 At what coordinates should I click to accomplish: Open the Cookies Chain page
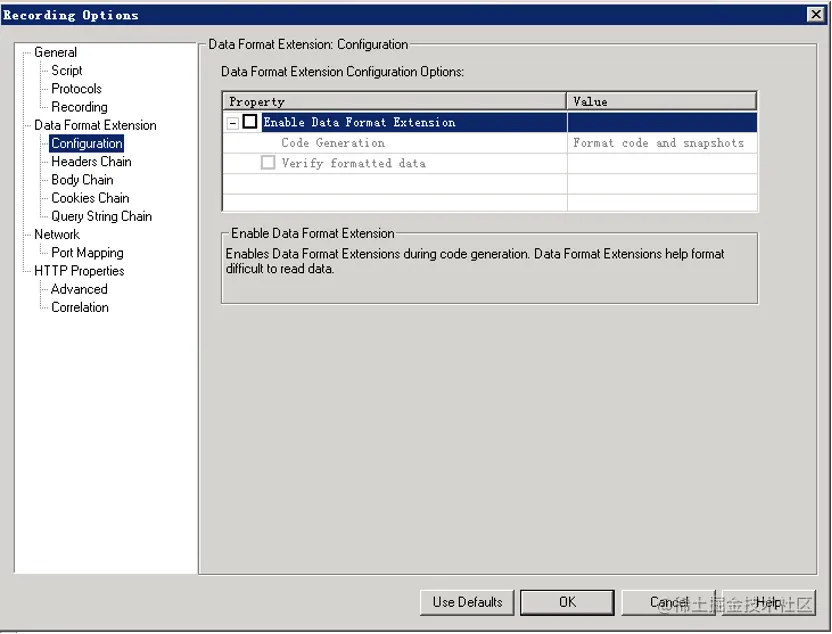pos(90,198)
